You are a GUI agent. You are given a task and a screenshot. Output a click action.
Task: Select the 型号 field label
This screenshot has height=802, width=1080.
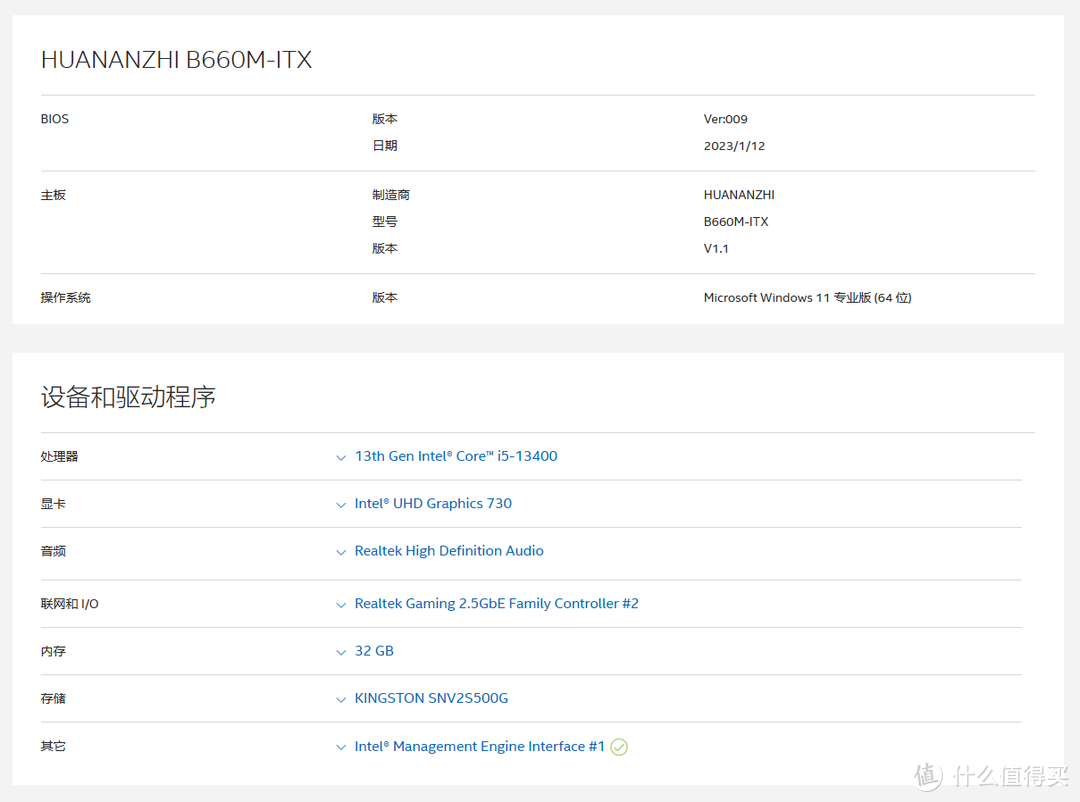pyautogui.click(x=384, y=222)
